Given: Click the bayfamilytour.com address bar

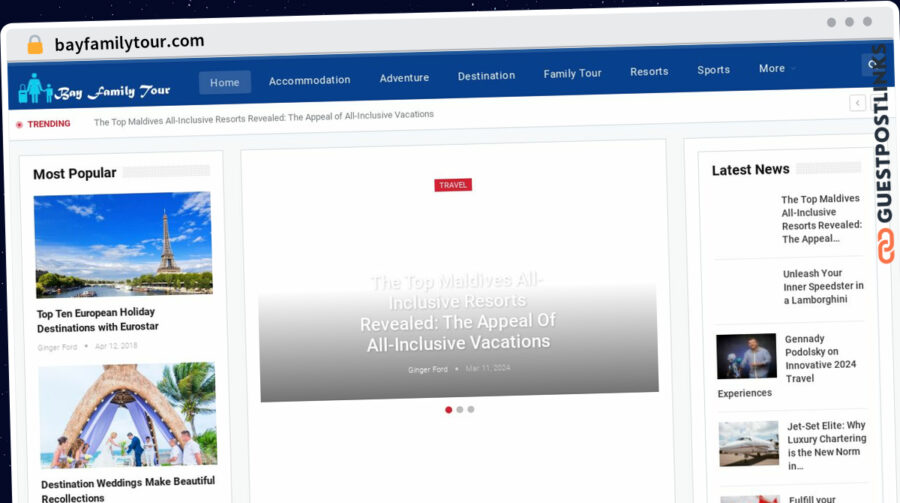Looking at the screenshot, I should click(129, 42).
